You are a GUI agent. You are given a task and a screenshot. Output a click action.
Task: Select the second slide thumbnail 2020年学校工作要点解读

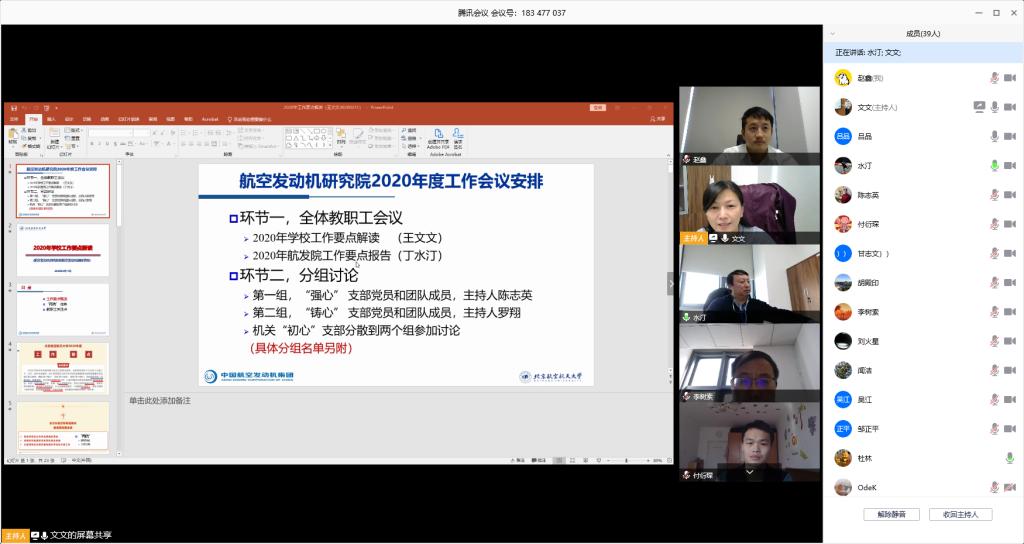[x=63, y=249]
